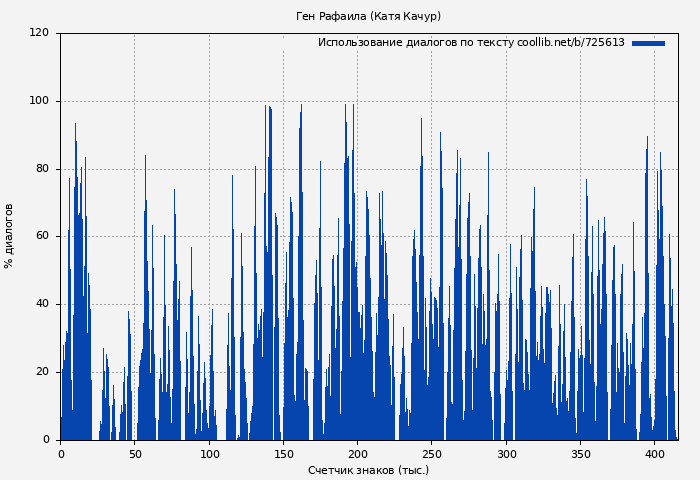Click the 250 tick on the x-axis
This screenshot has height=480, width=700.
(x=432, y=454)
